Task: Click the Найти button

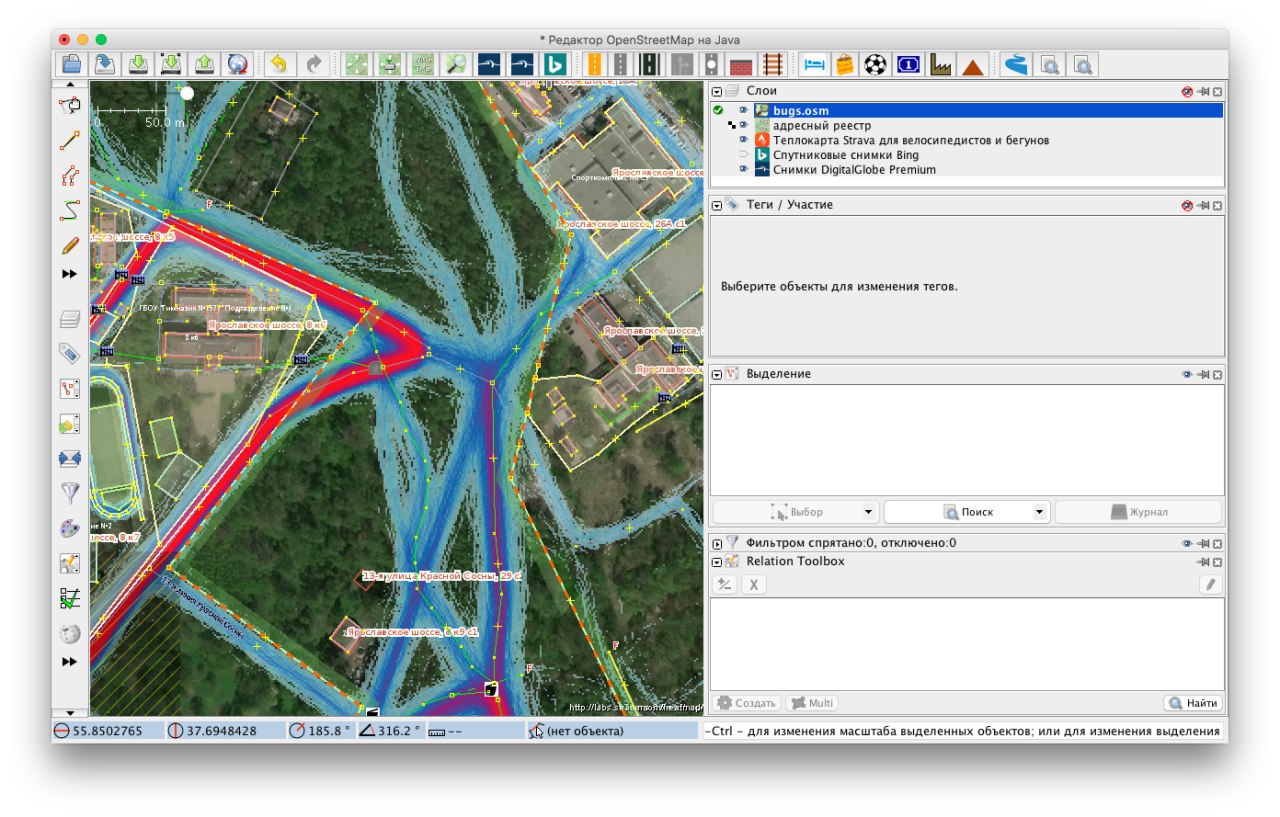Action: pos(1193,703)
